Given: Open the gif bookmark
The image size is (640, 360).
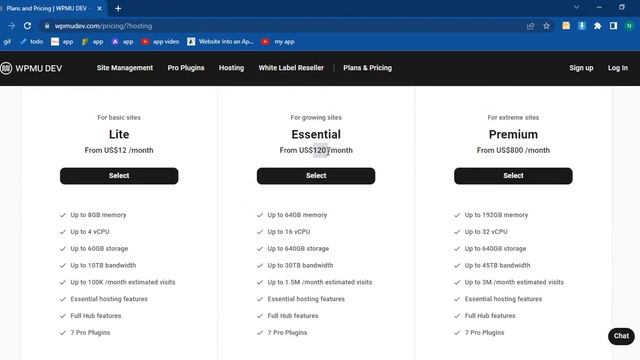Looking at the screenshot, I should (x=7, y=42).
